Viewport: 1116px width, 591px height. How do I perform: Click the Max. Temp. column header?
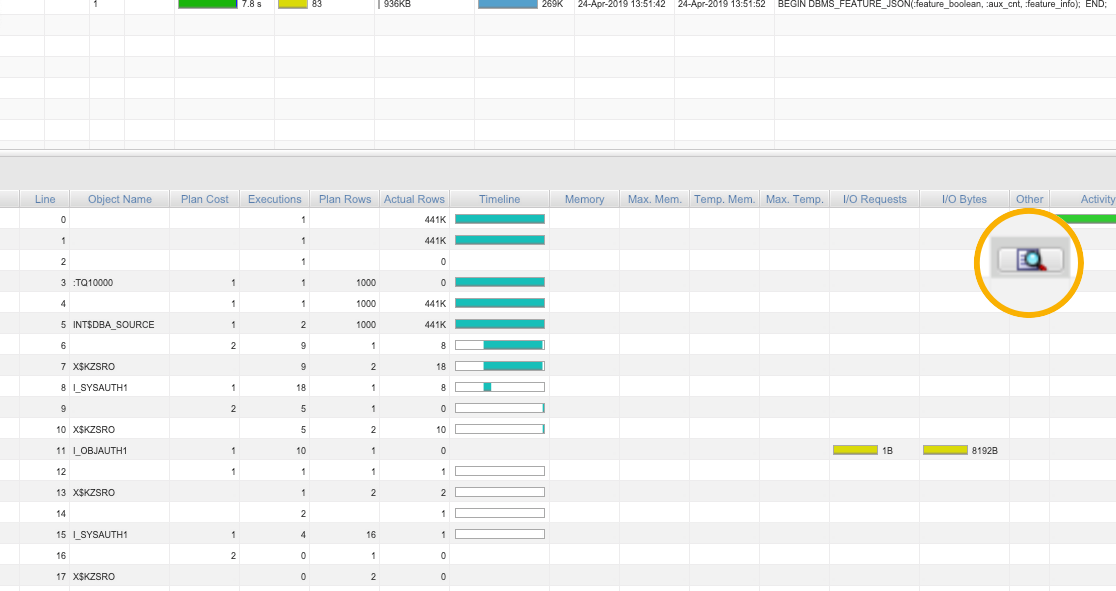794,199
